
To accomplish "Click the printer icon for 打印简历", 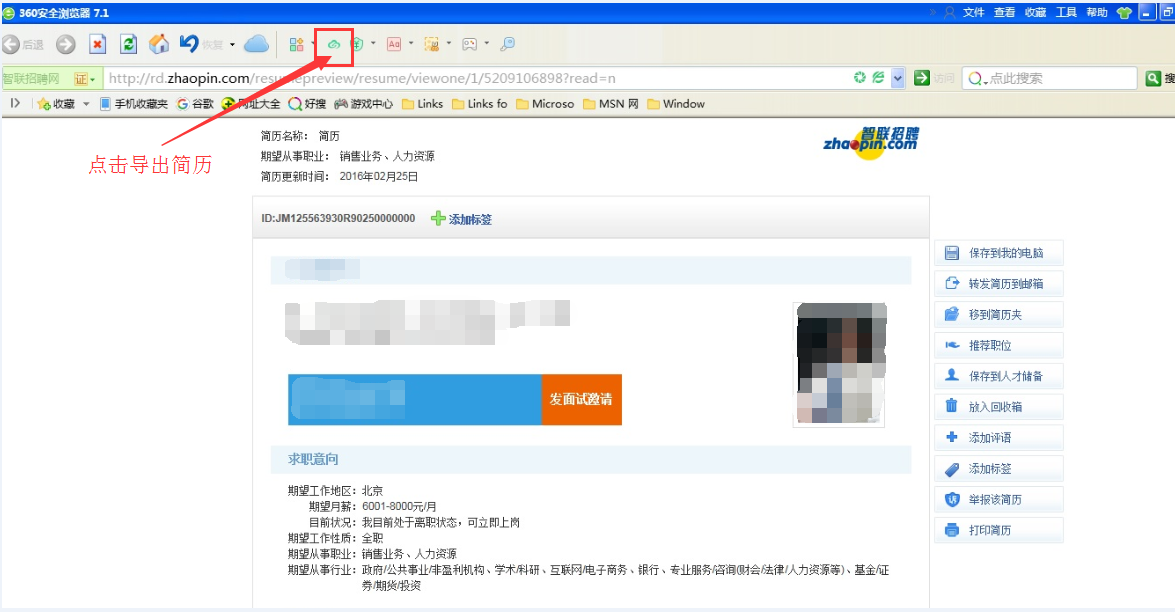I will coord(952,530).
